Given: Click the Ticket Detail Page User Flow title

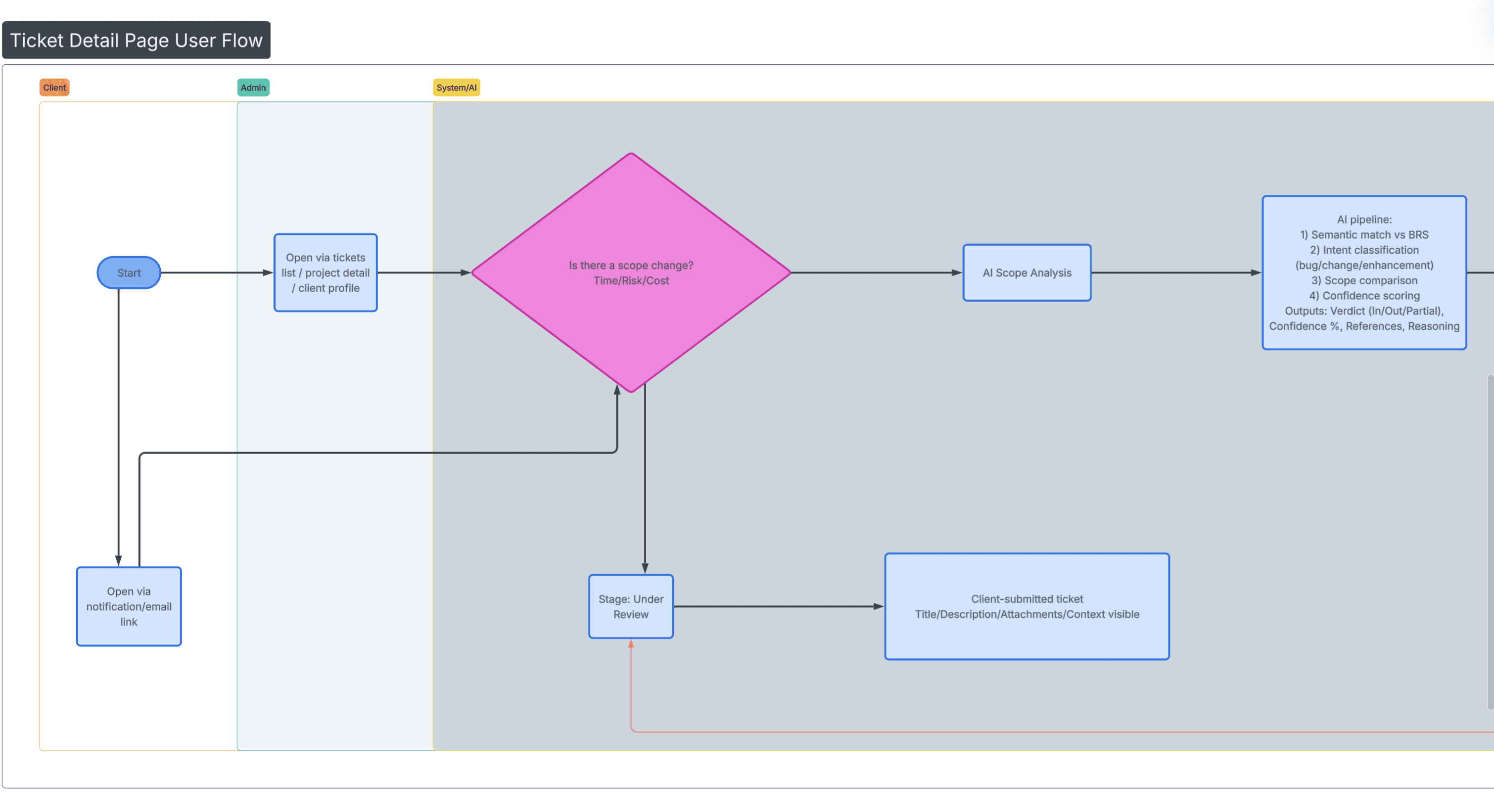Looking at the screenshot, I should click(x=137, y=40).
